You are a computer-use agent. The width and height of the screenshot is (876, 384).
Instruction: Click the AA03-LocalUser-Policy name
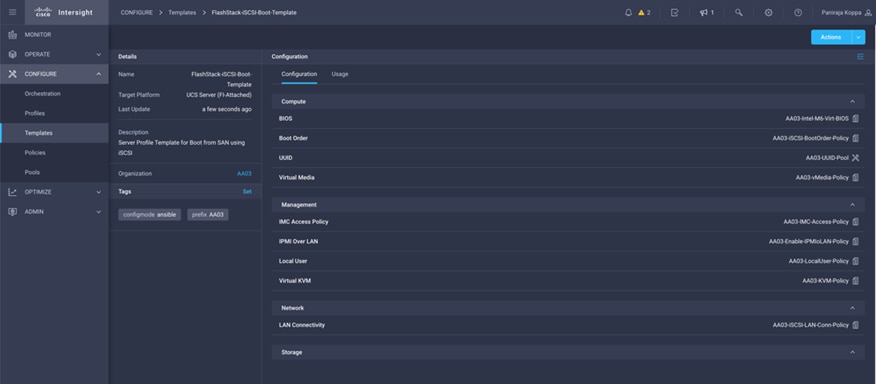pos(818,261)
